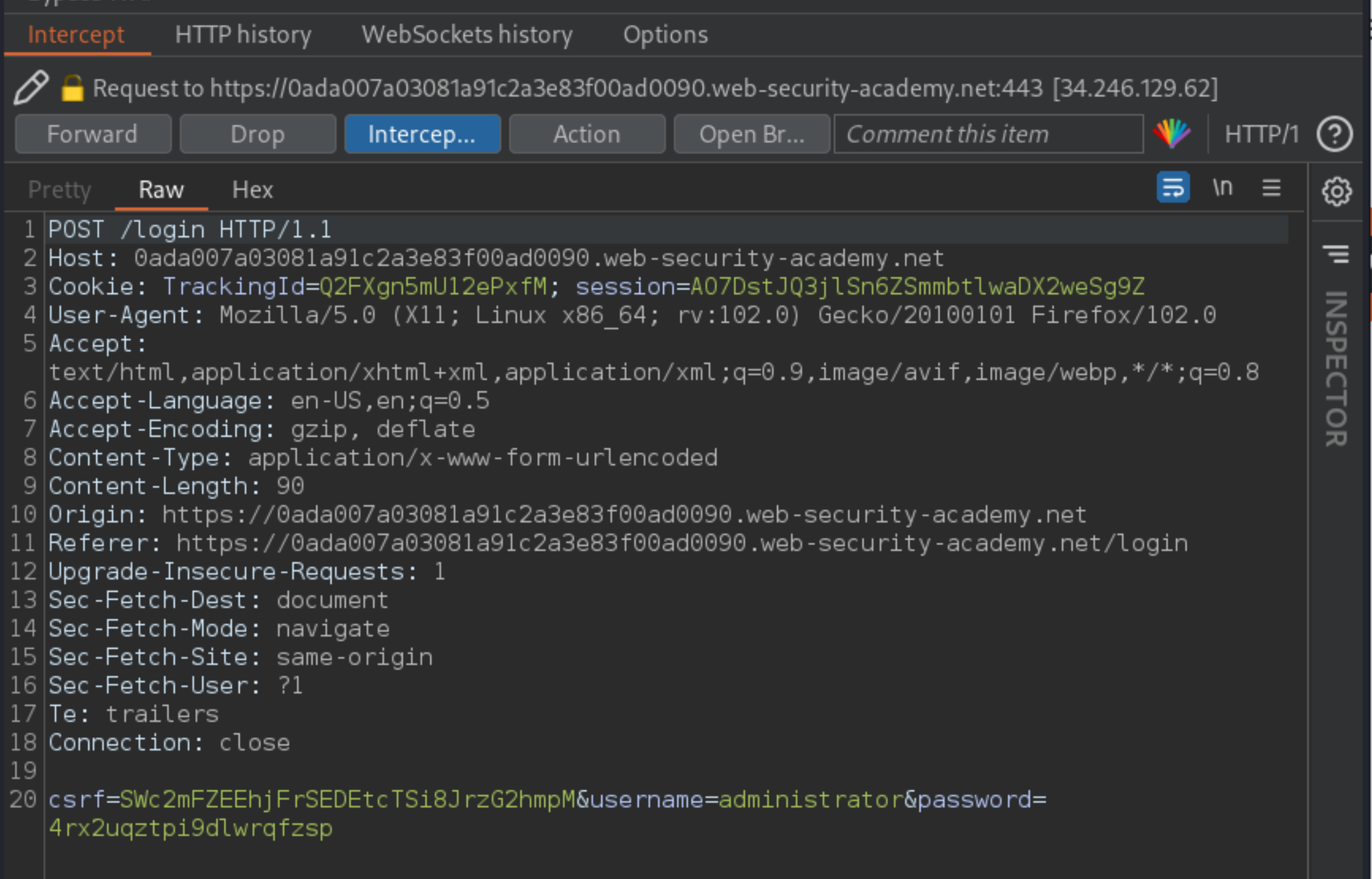Open the WebSockets history tab
The width and height of the screenshot is (1372, 879).
pyautogui.click(x=467, y=35)
